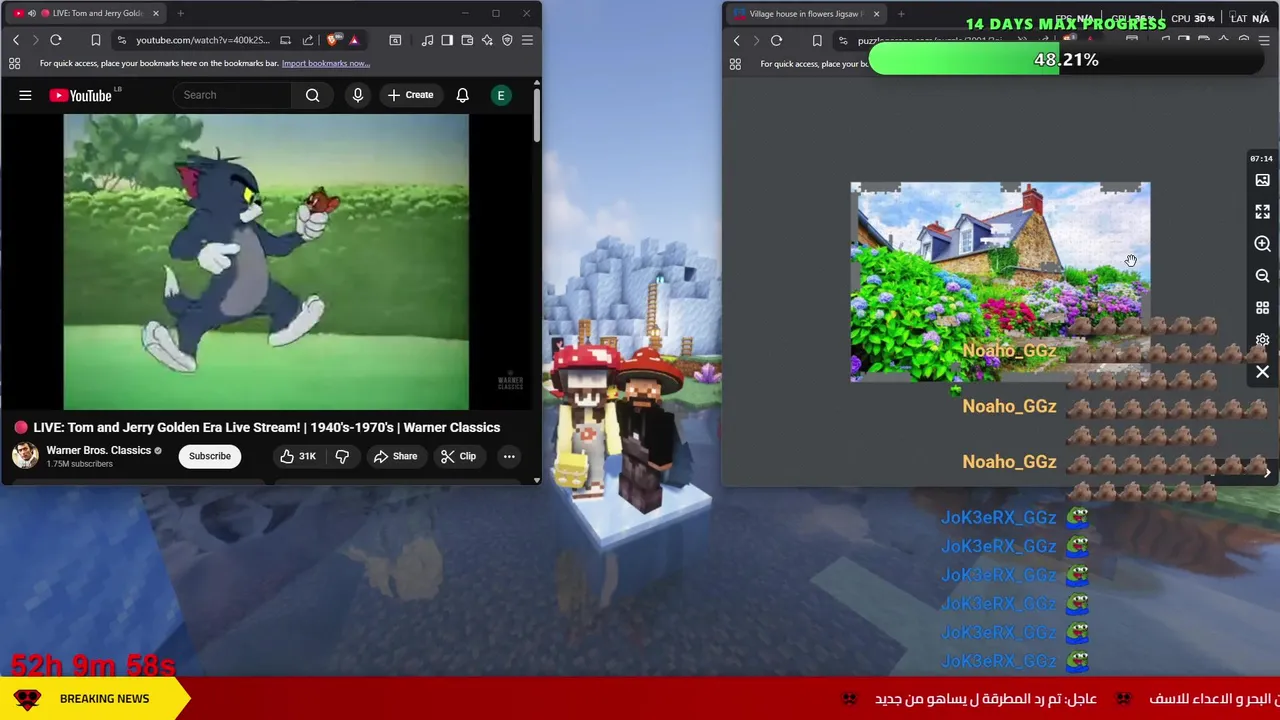Open site settings icon beside youtube.com URL

tap(121, 40)
